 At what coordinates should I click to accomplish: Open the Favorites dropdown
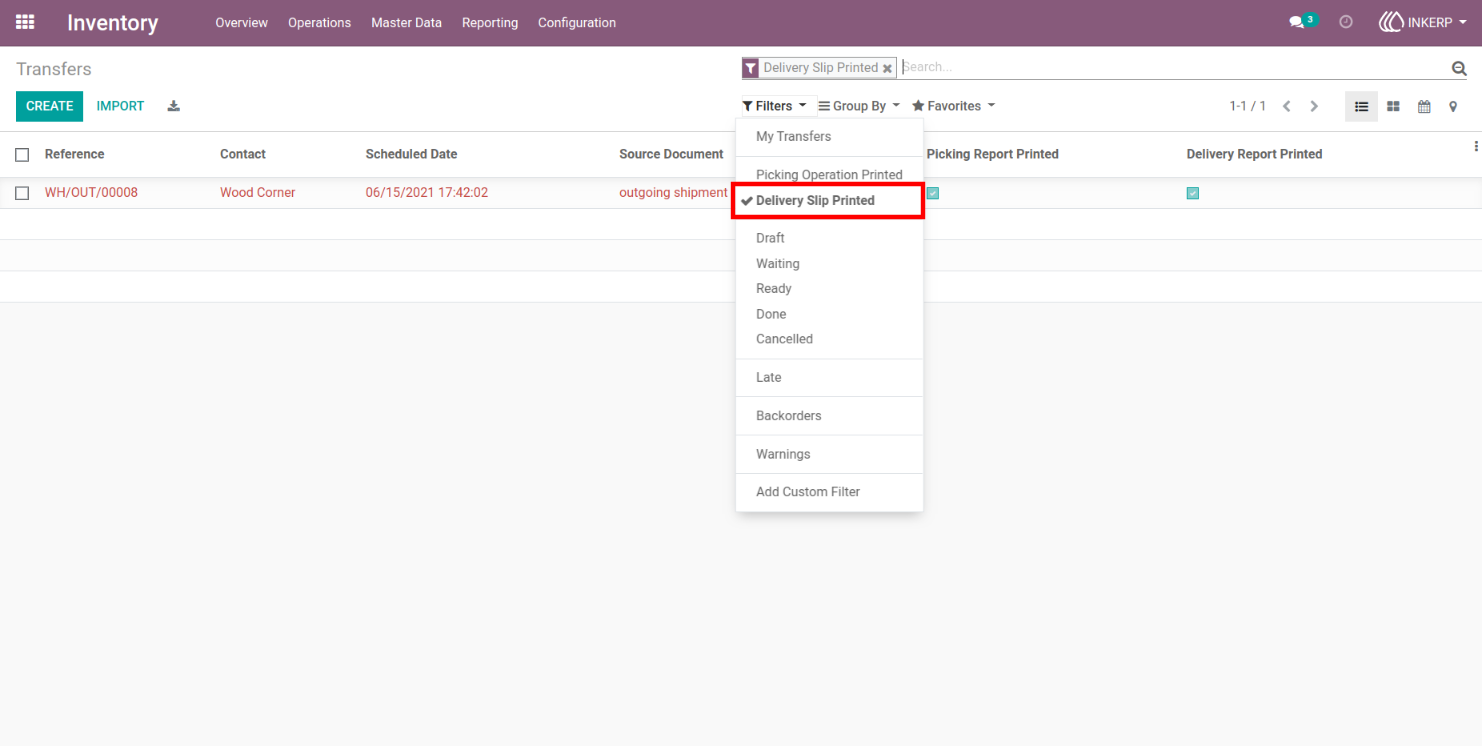[x=953, y=106]
